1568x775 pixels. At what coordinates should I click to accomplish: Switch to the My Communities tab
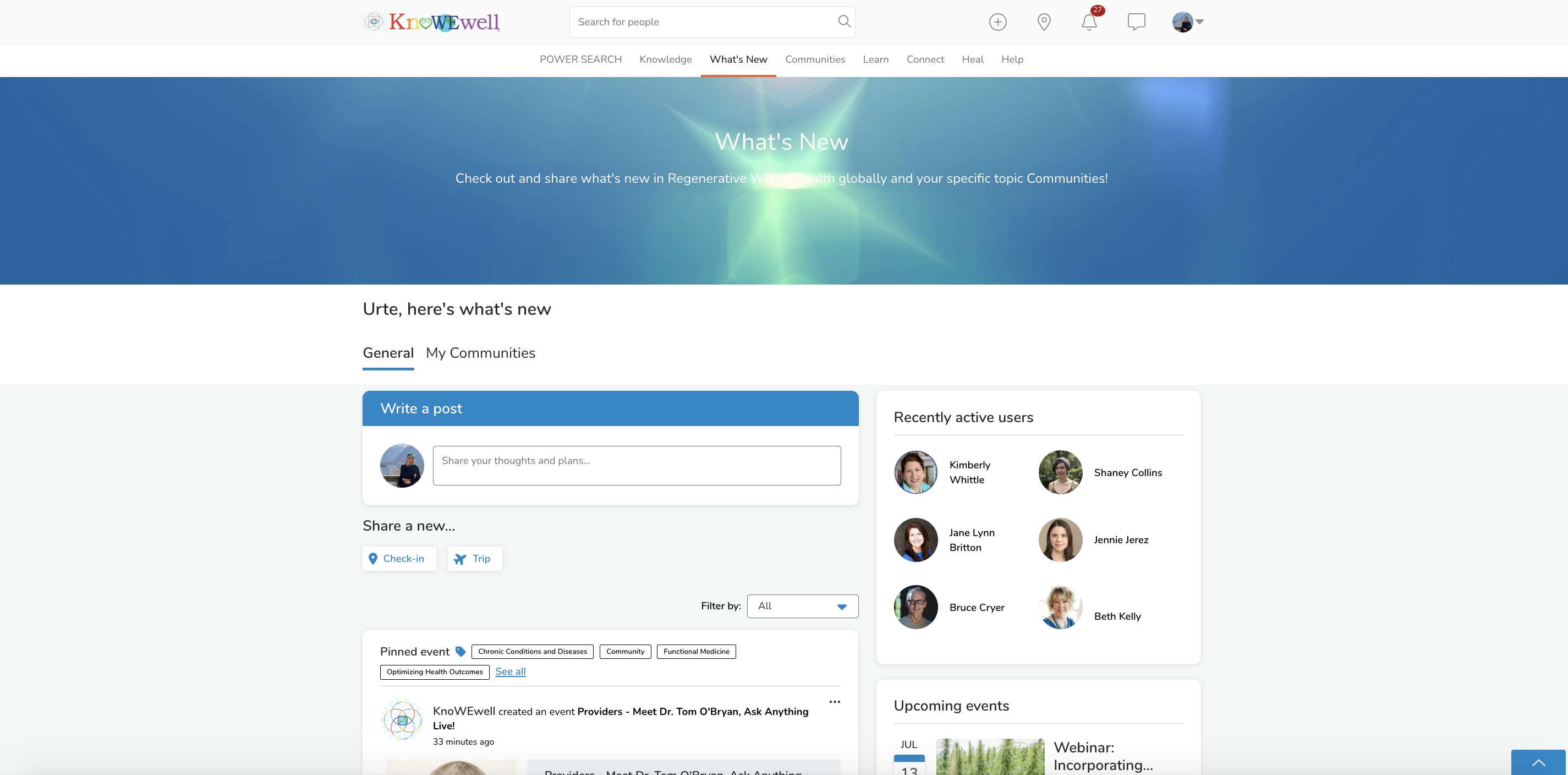point(480,353)
